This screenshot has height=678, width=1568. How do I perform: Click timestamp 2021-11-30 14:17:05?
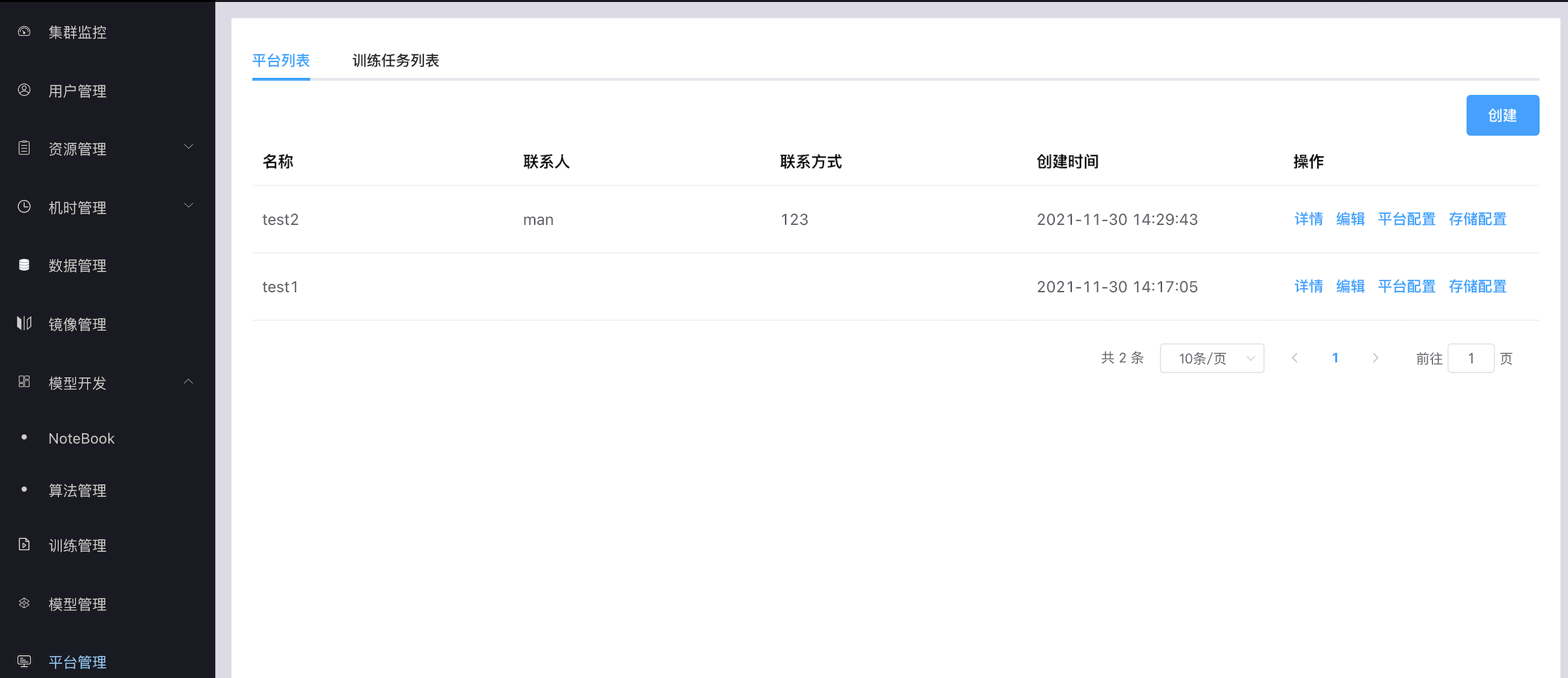point(1117,287)
